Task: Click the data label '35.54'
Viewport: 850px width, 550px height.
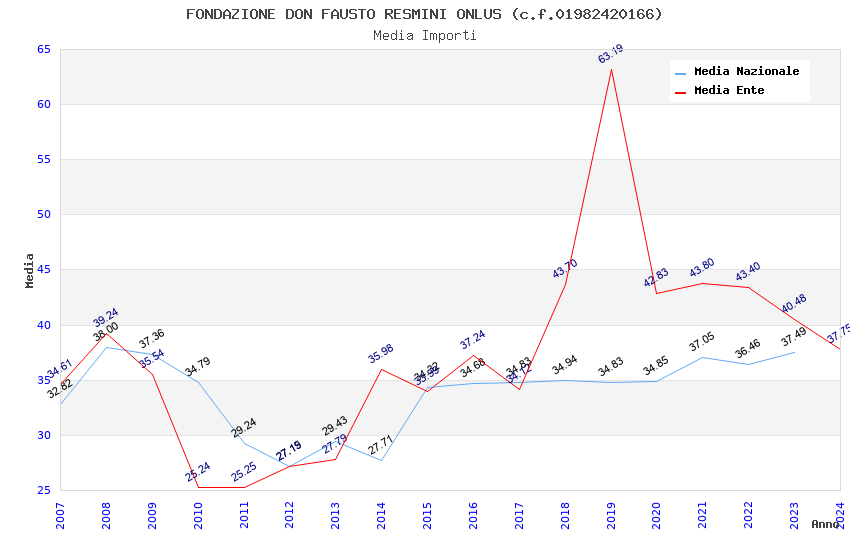Action: click(151, 359)
